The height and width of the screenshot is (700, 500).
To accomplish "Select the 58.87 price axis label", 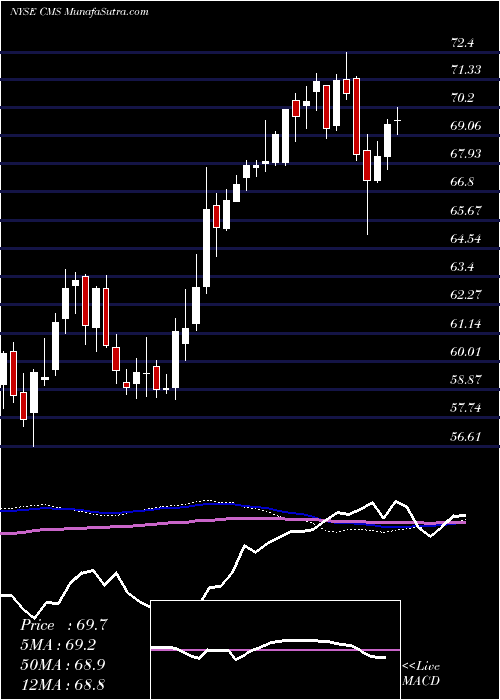I will 467,380.
